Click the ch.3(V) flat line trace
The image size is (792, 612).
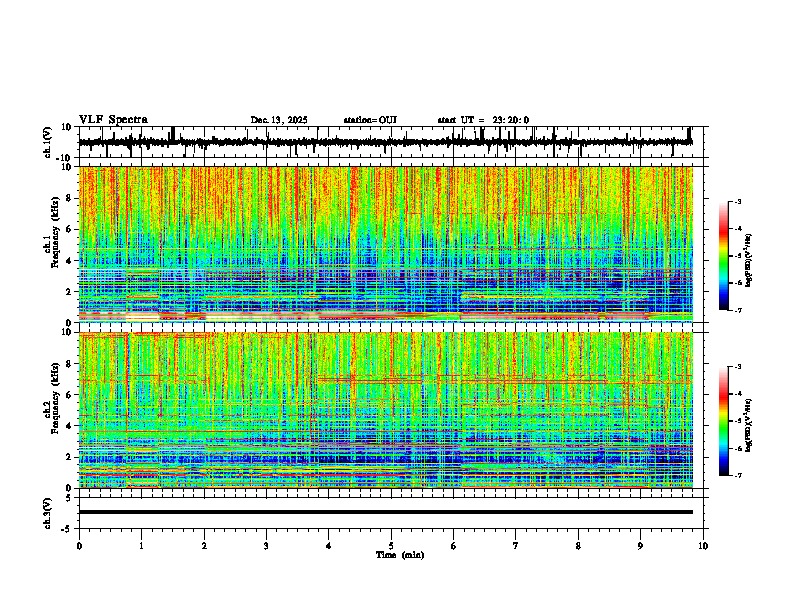click(386, 512)
